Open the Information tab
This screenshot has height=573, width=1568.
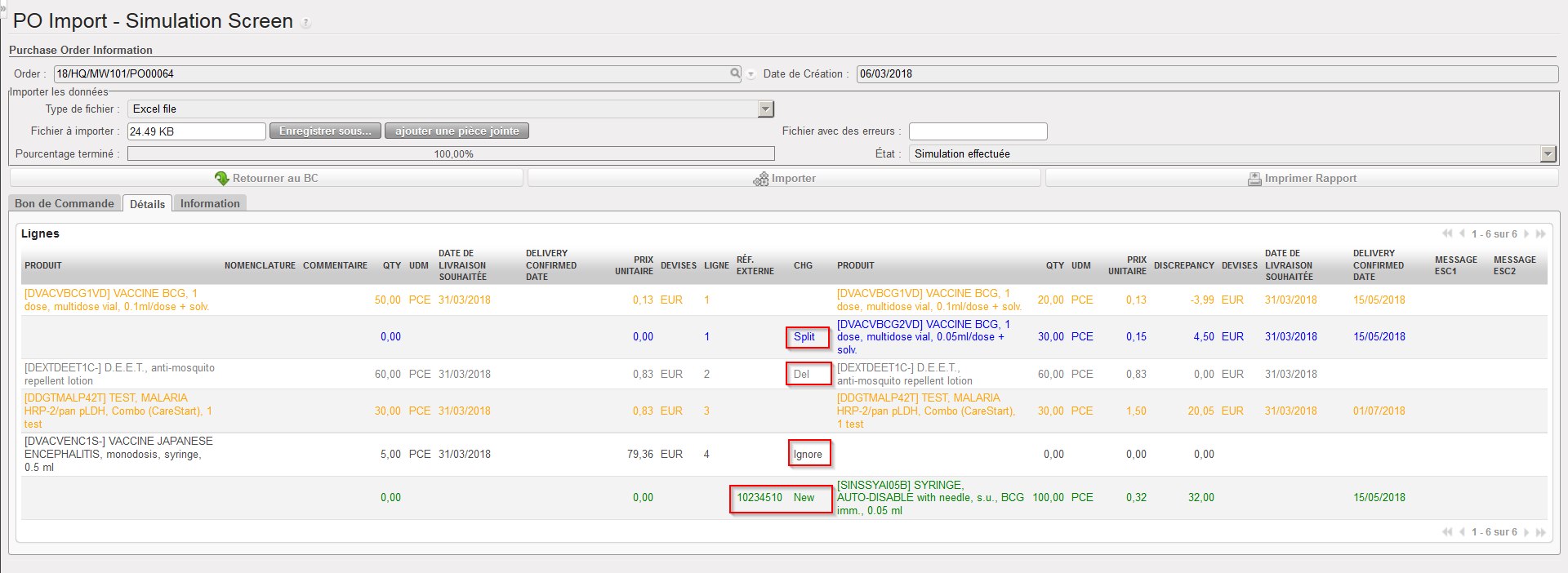(x=210, y=203)
